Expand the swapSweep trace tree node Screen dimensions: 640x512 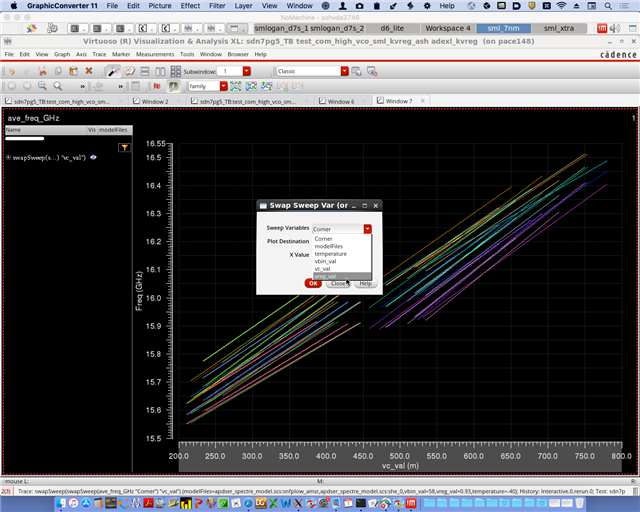pyautogui.click(x=8, y=158)
